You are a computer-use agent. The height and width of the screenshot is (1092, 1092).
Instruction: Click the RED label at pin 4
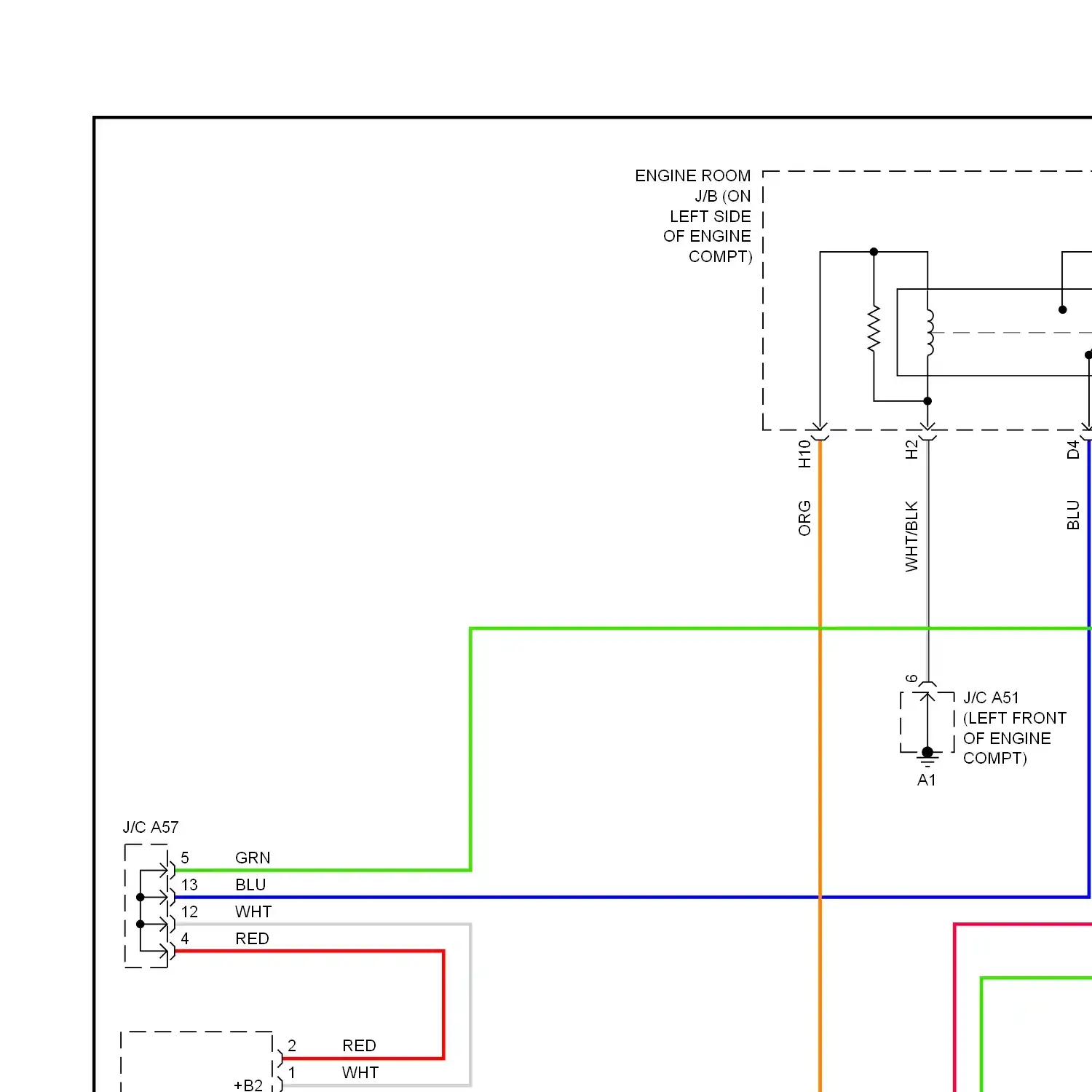pos(252,938)
